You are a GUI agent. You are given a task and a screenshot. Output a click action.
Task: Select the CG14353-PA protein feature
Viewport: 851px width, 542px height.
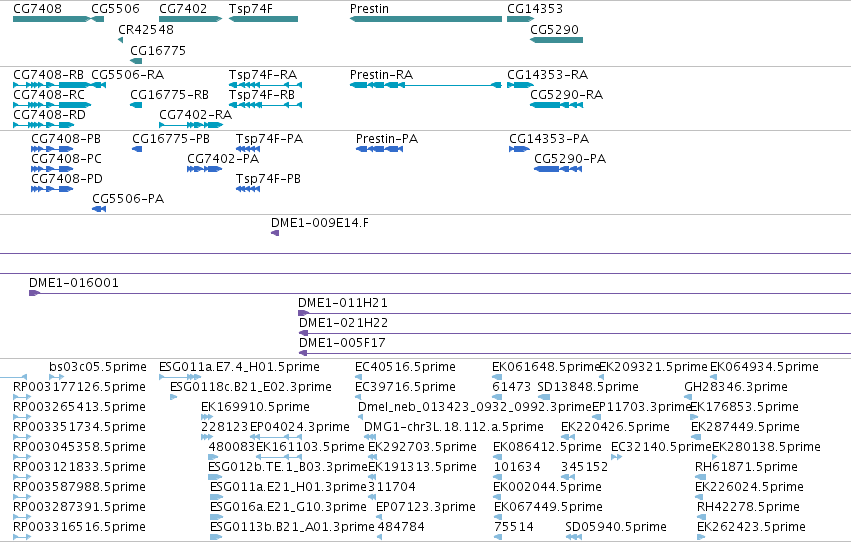click(519, 149)
